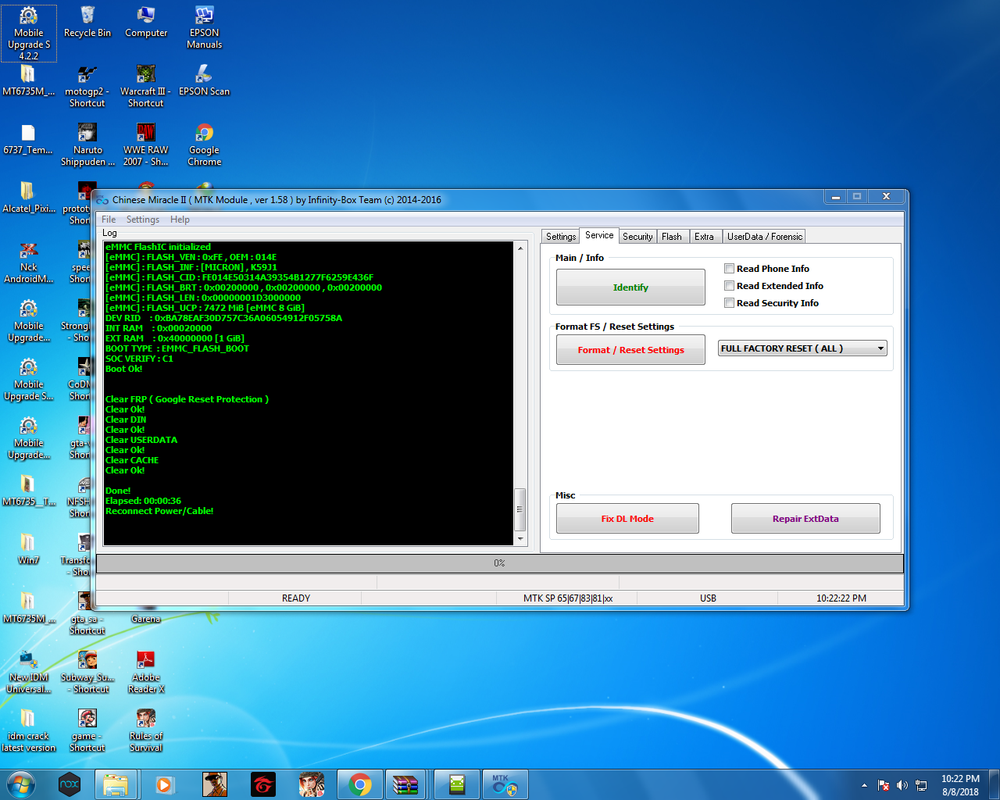Enable Read Security Info checkbox

click(x=729, y=303)
